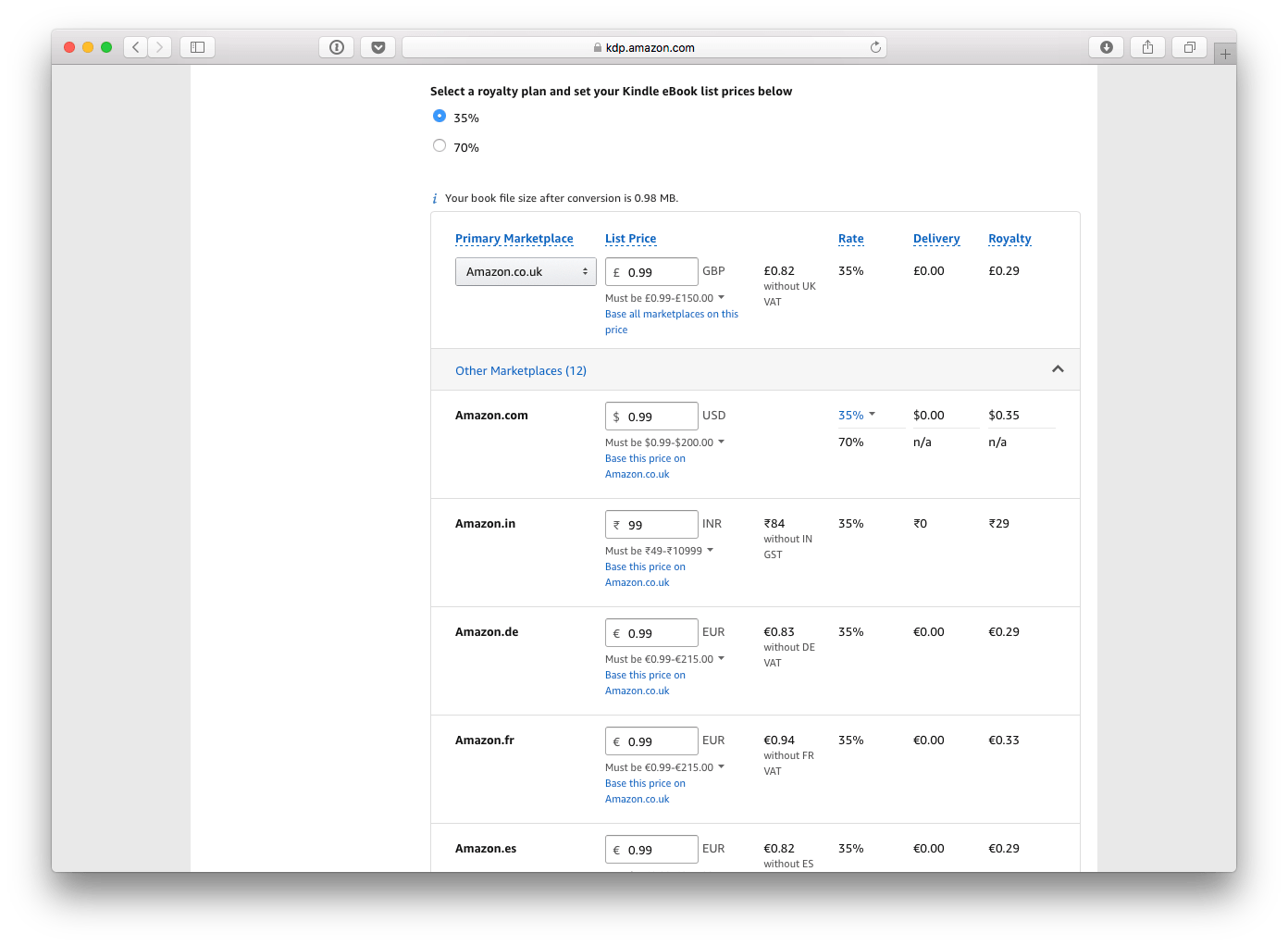Image resolution: width=1288 pixels, height=946 pixels.
Task: Collapse the Other Marketplaces section chevron
Action: [1058, 369]
